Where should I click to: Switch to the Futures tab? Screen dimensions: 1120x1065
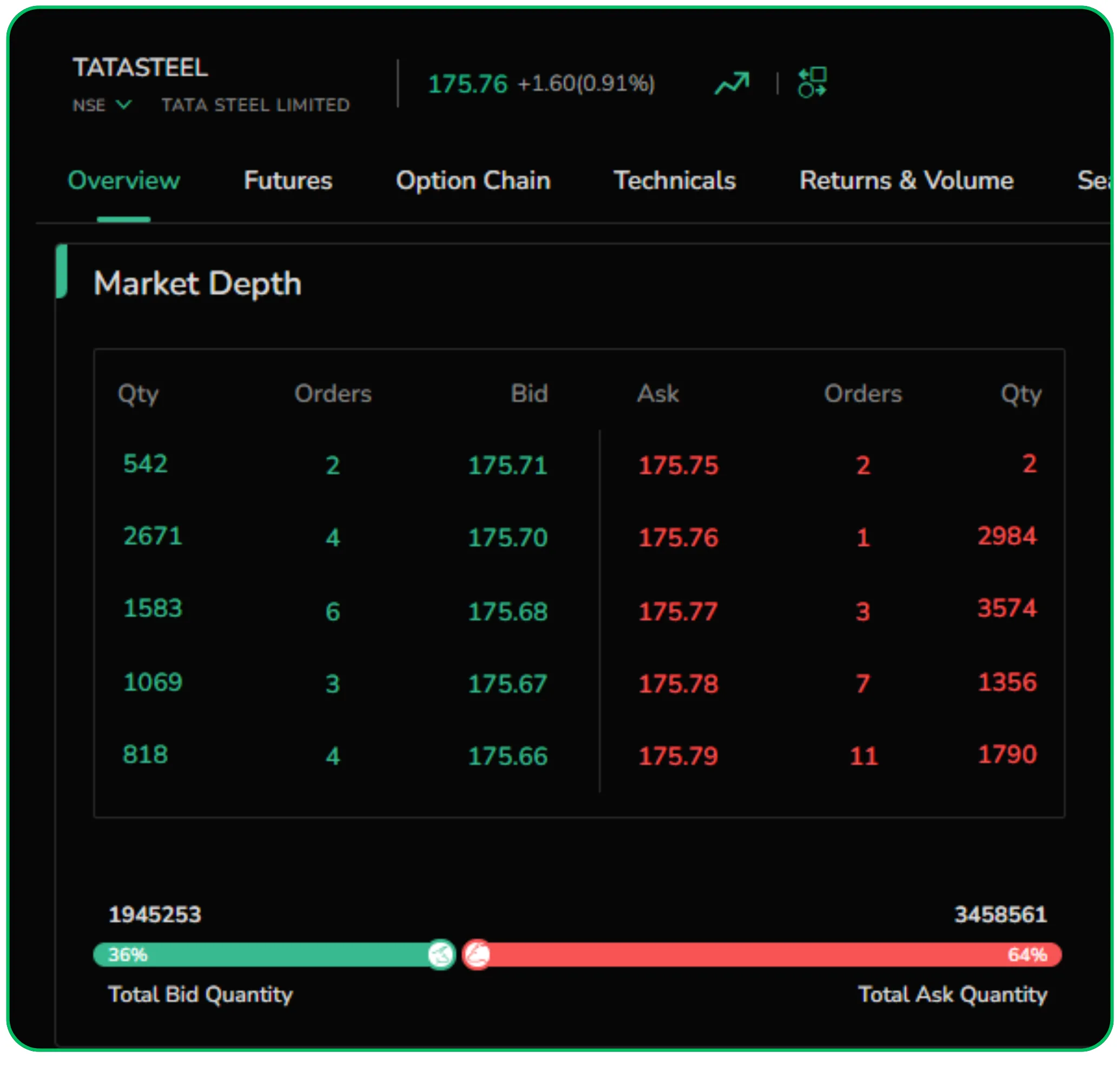[287, 181]
